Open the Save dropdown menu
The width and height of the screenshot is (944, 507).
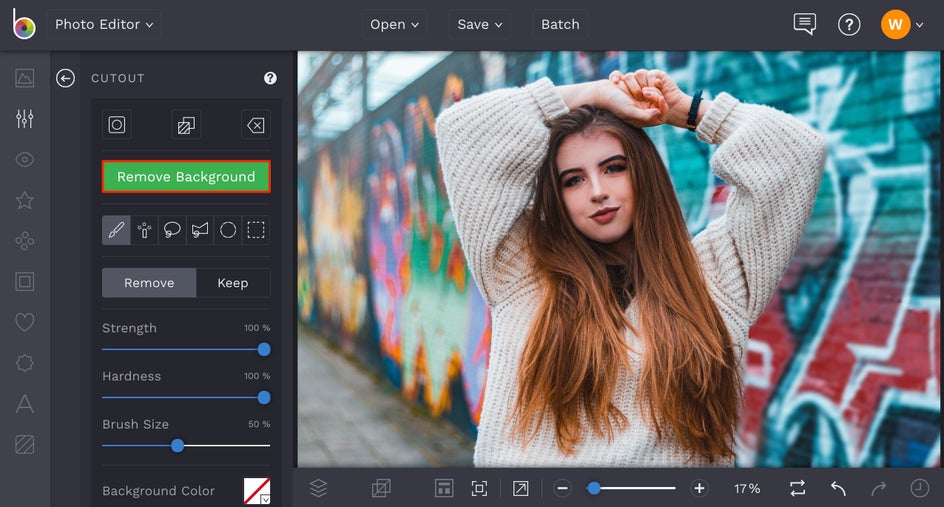coord(479,24)
